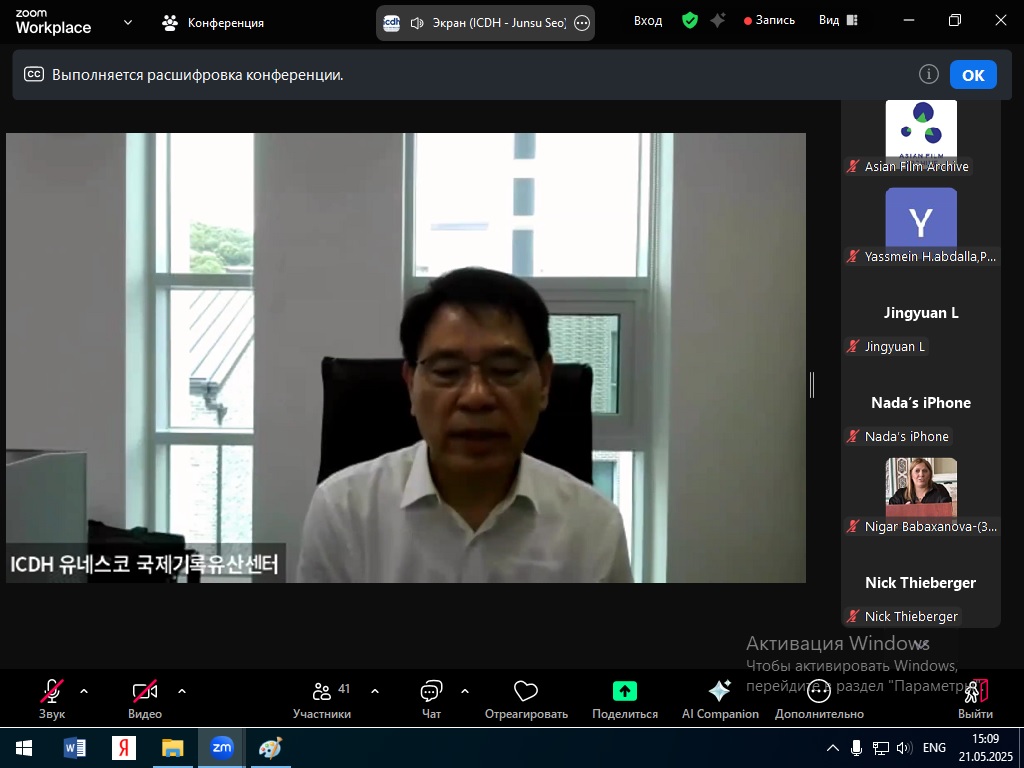
Task: Show hidden system tray icons
Action: coord(833,748)
